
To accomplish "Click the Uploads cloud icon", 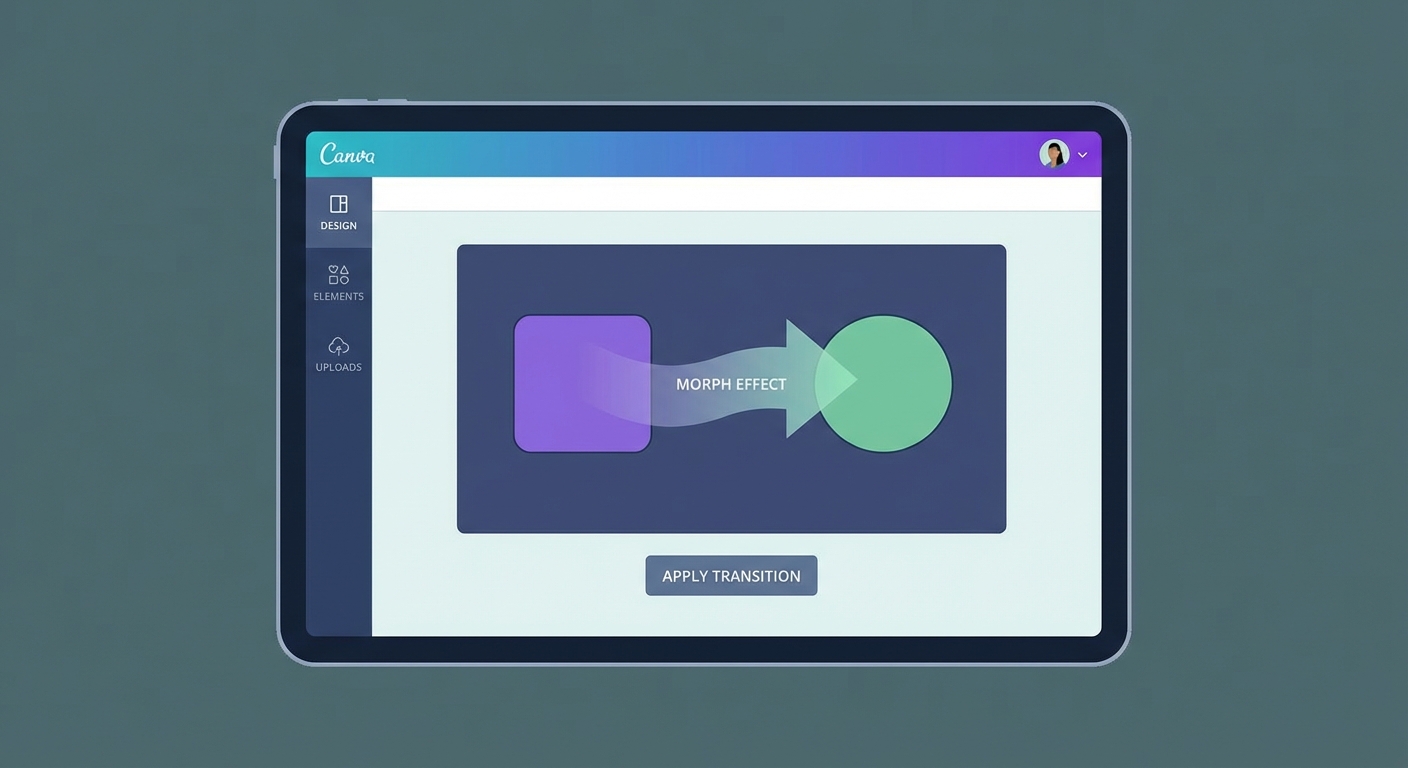I will tap(338, 346).
